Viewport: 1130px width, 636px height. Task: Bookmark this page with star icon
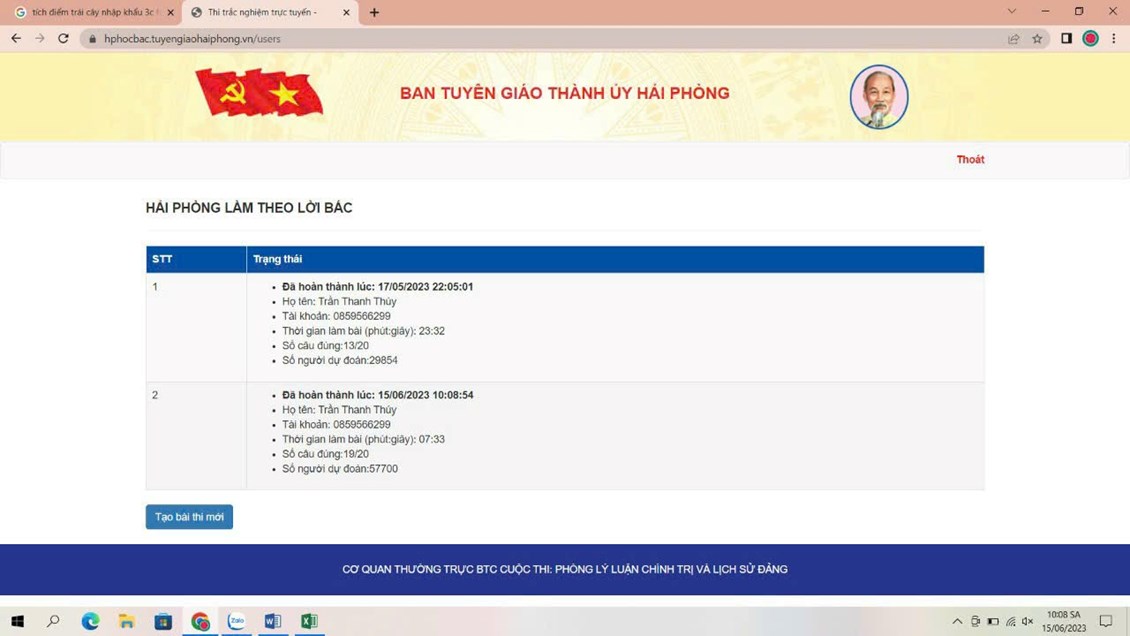[1037, 39]
